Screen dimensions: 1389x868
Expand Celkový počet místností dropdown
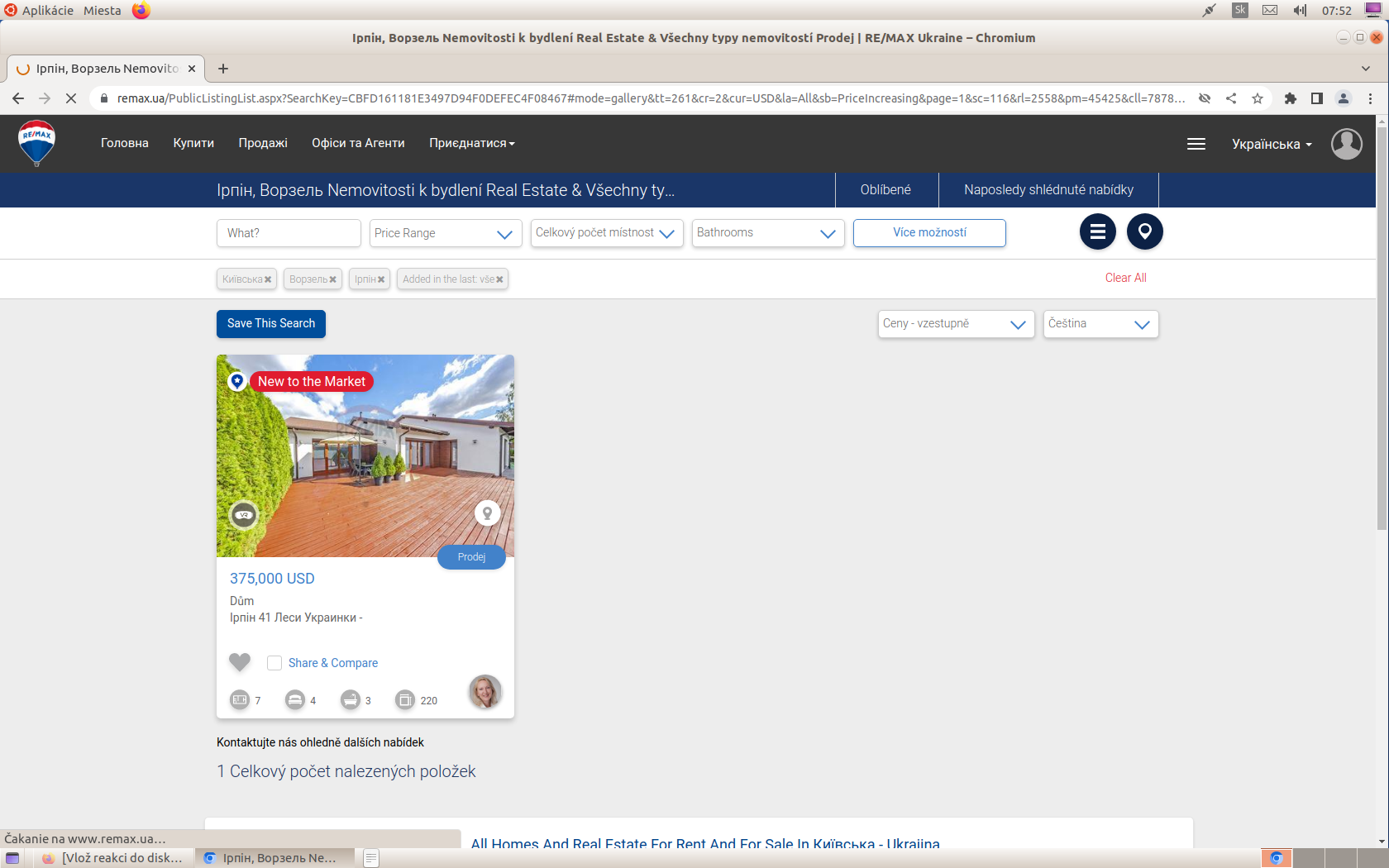coord(607,233)
